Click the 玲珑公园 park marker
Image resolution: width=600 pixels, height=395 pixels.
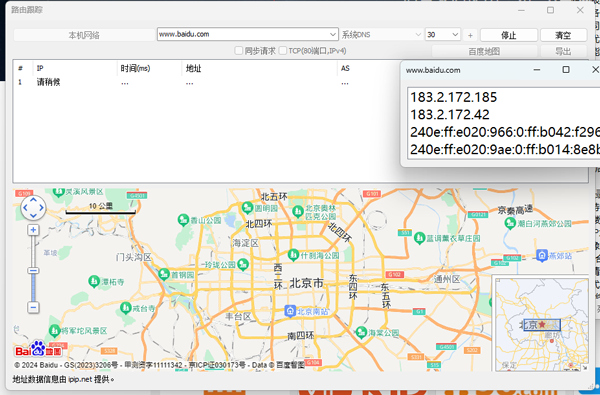point(243,264)
